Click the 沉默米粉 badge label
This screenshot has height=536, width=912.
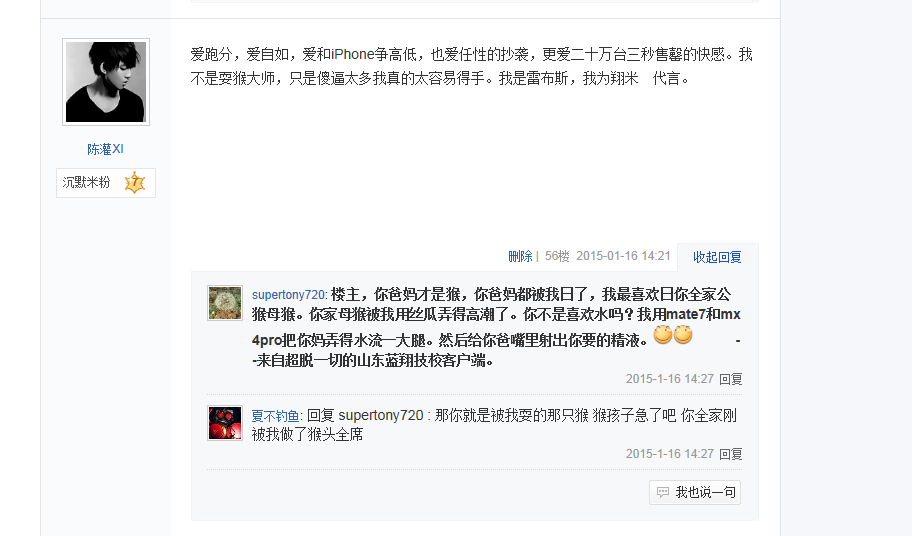86,183
